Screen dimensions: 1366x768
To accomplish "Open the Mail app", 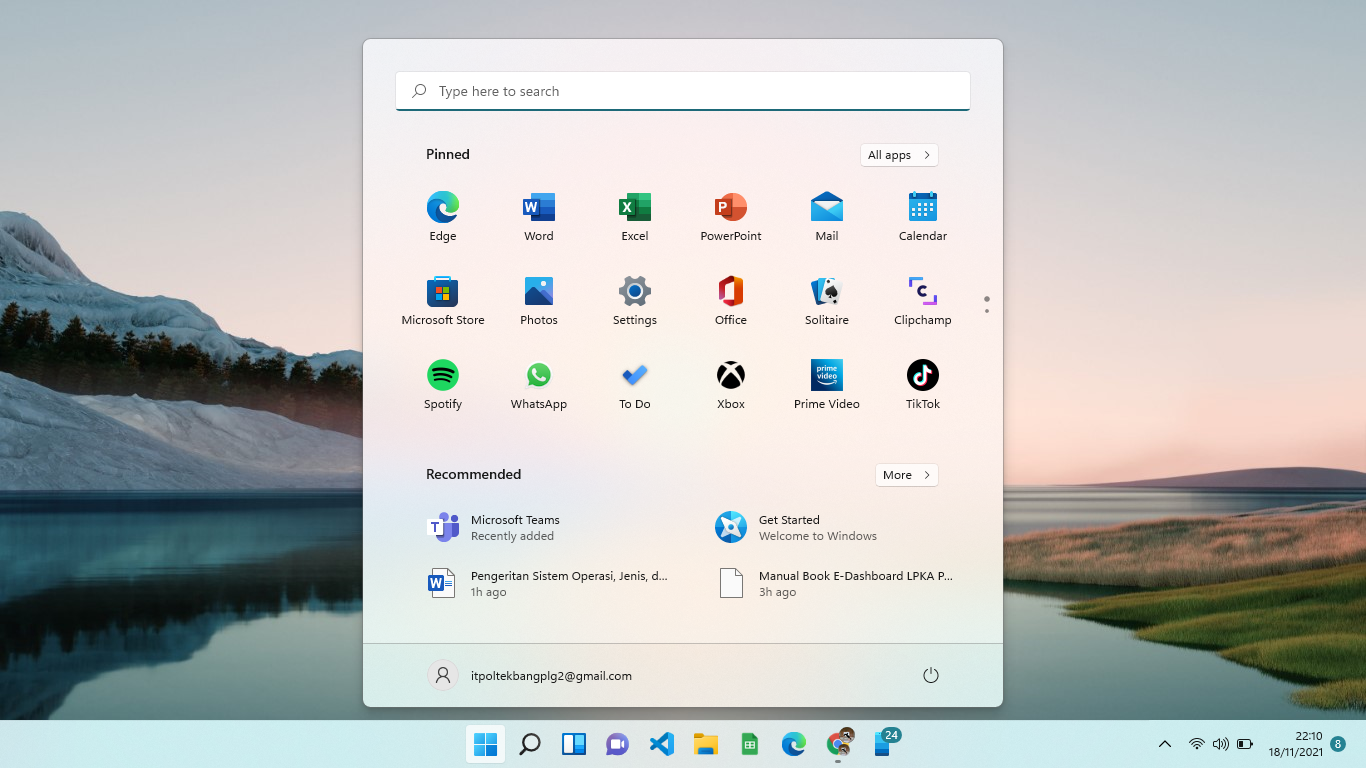I will [x=827, y=217].
